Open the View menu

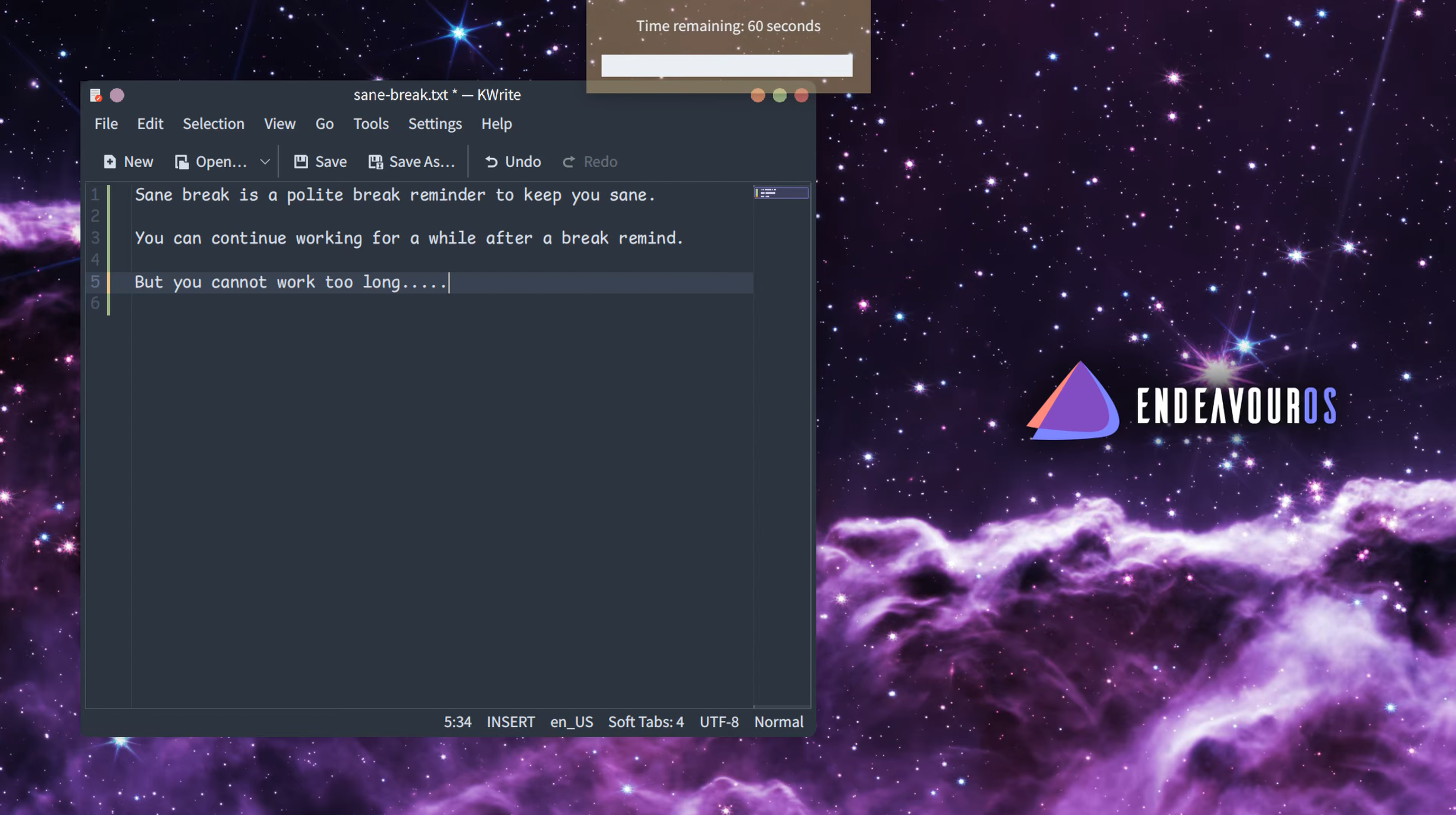[x=280, y=124]
